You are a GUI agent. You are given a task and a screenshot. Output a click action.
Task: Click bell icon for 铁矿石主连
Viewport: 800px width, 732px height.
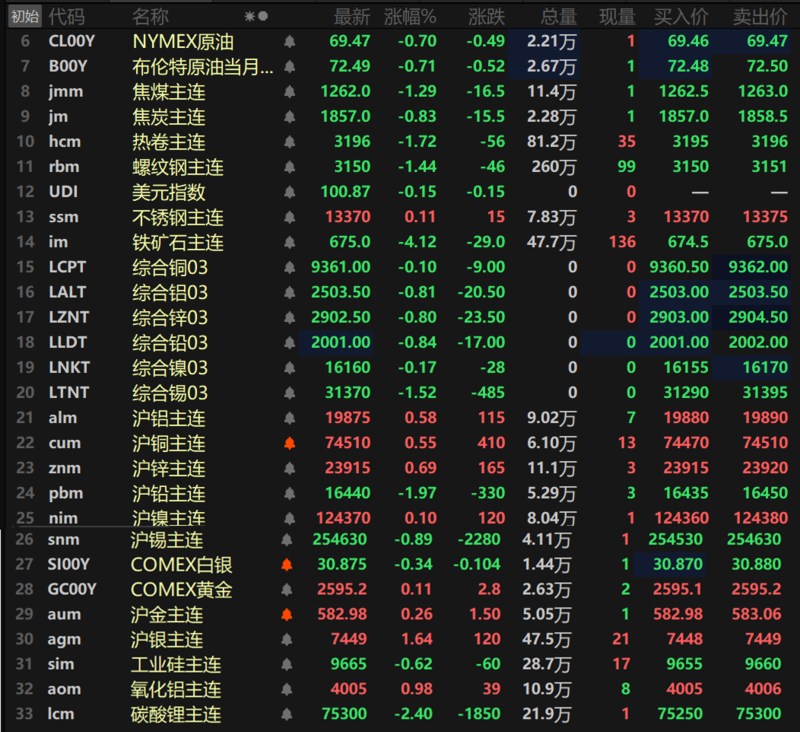(289, 242)
